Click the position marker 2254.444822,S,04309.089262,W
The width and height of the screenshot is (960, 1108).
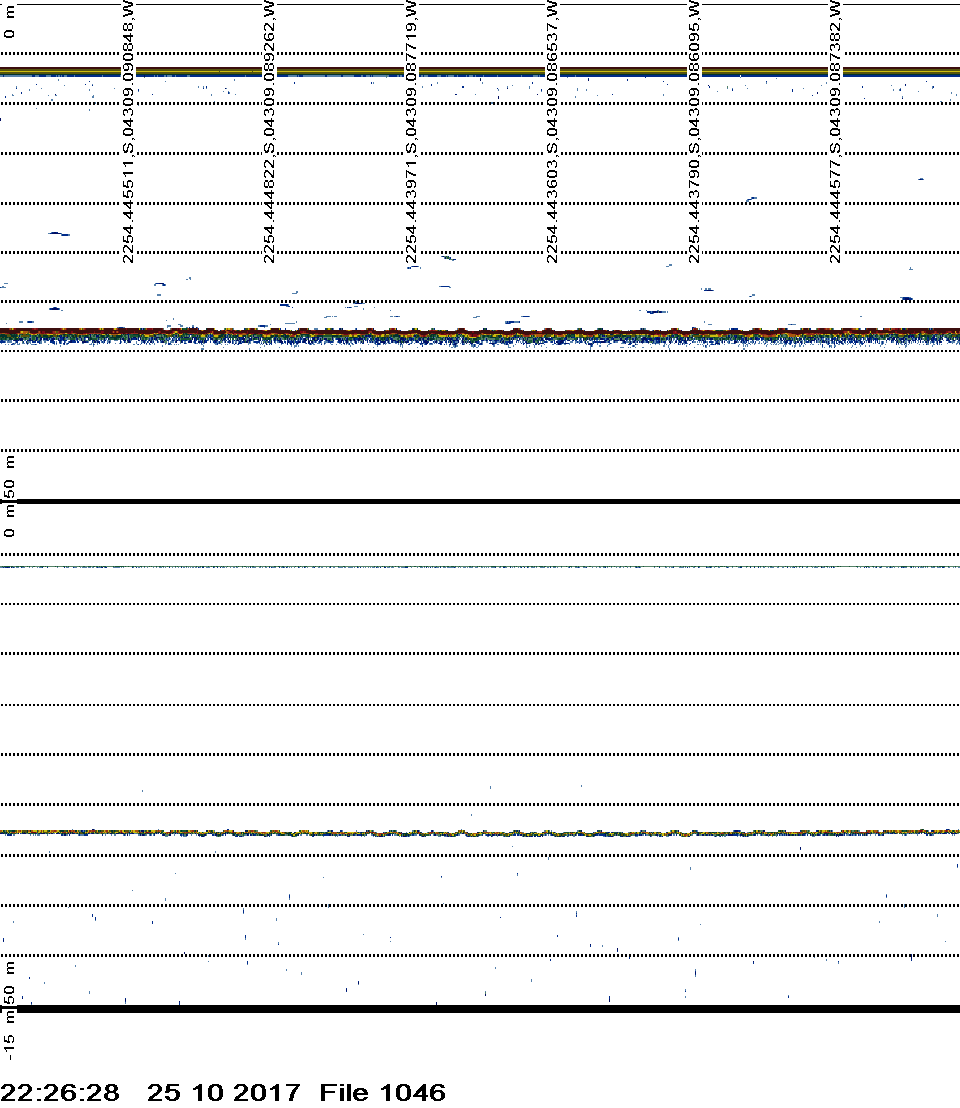[269, 132]
